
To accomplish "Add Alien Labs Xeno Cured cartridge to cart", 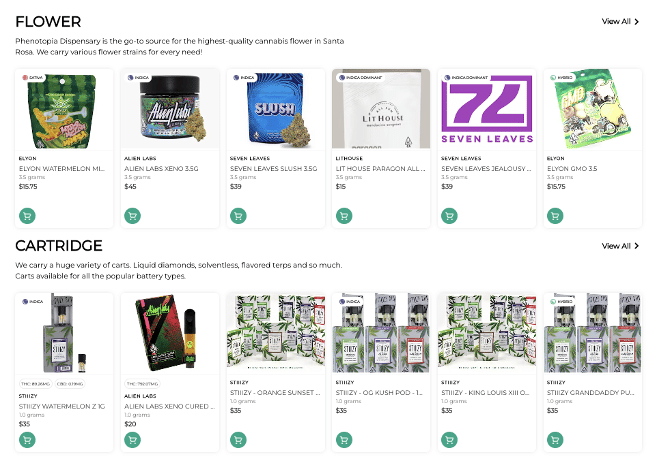I will (131, 439).
